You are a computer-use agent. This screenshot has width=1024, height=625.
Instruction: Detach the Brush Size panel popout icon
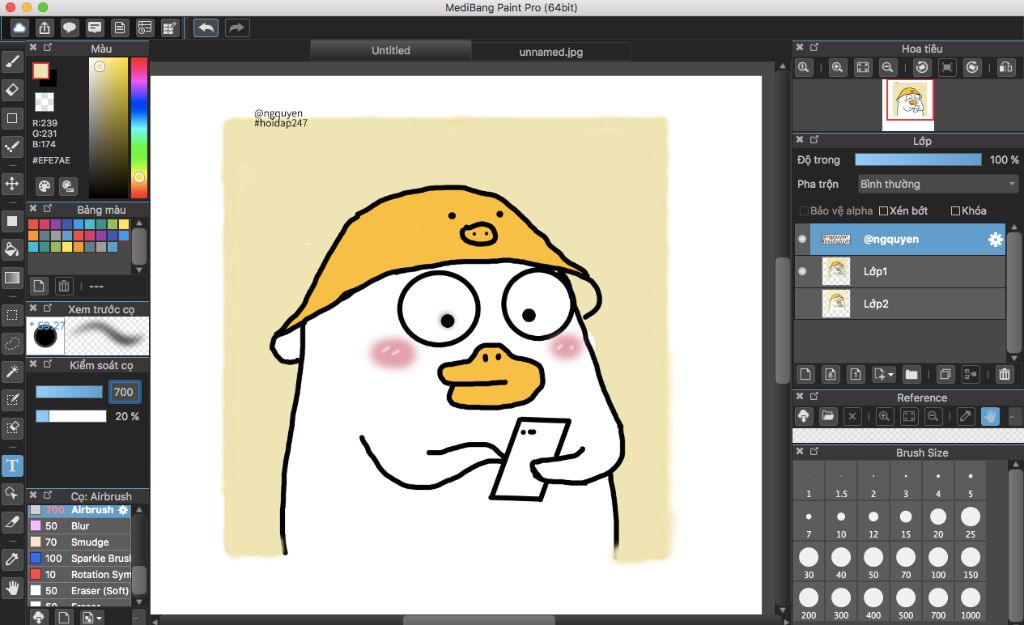pos(814,451)
